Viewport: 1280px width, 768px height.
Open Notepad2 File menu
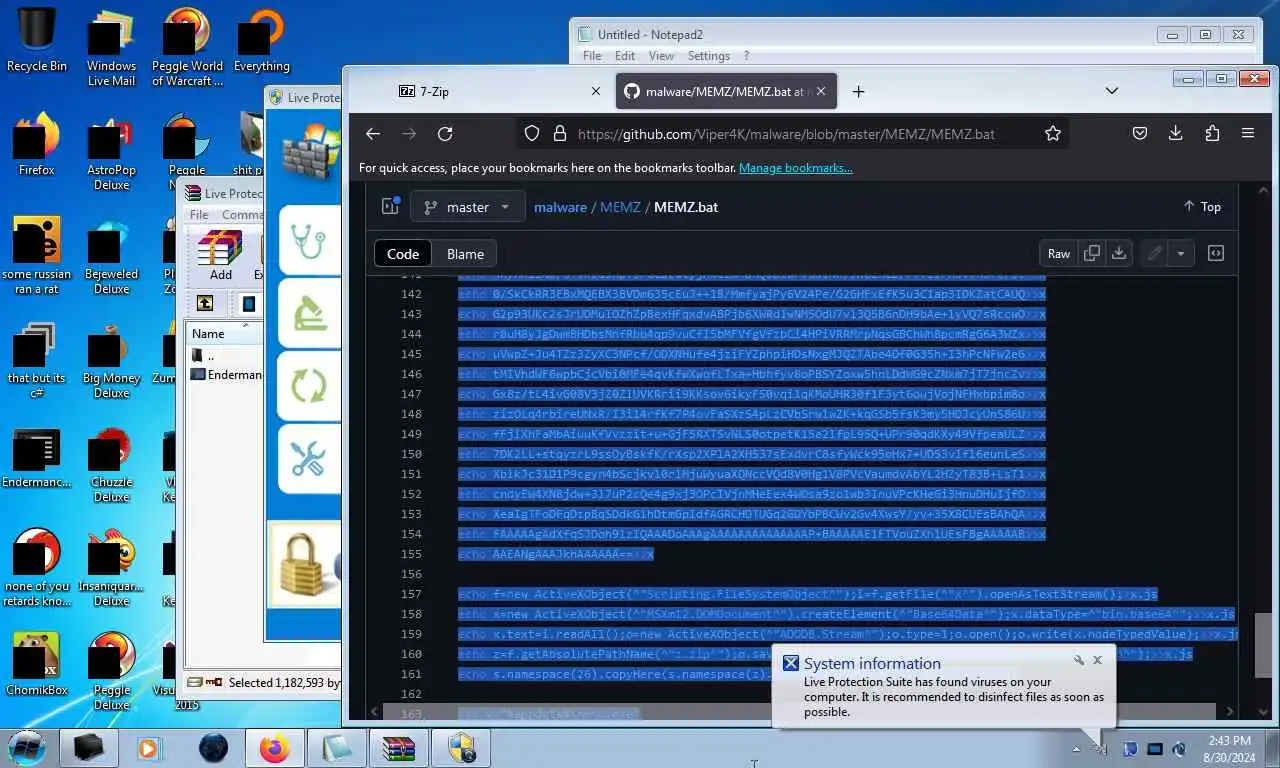pyautogui.click(x=592, y=56)
